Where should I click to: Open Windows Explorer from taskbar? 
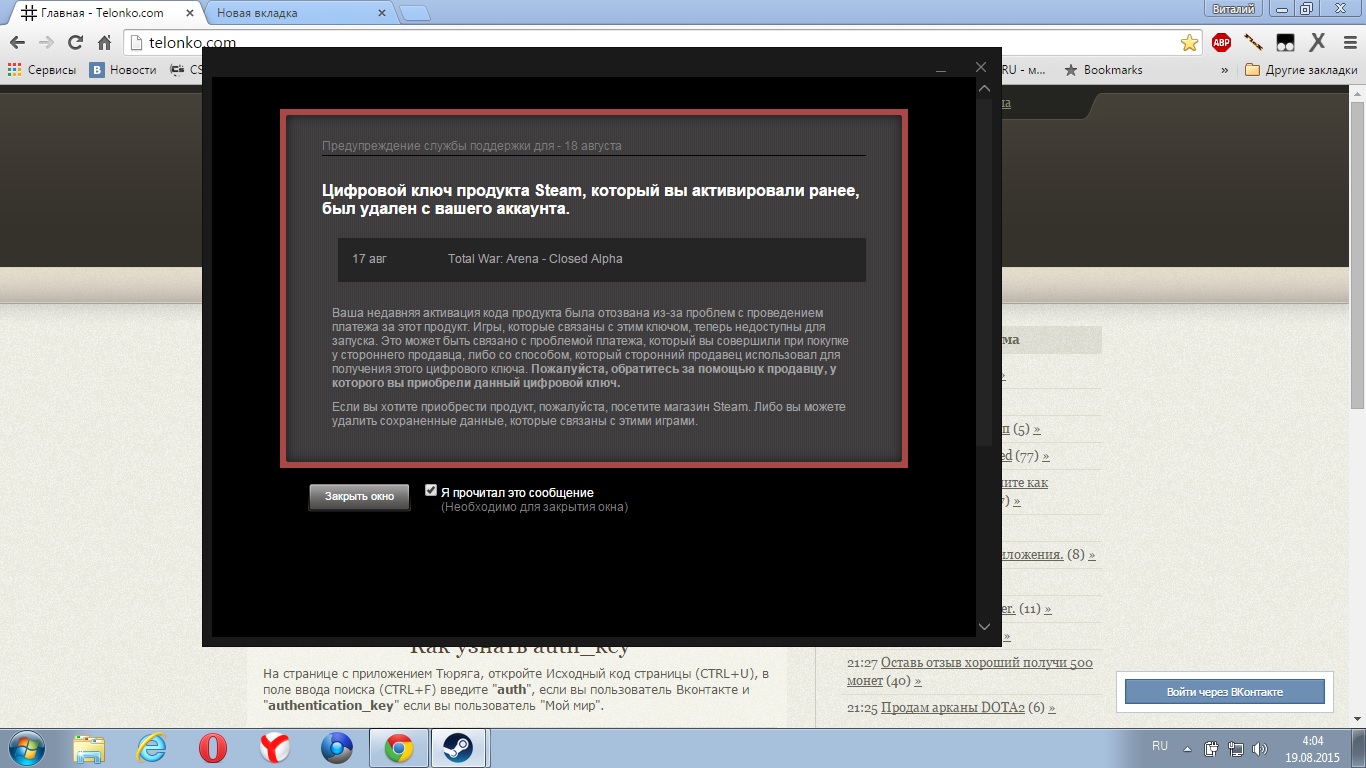[x=90, y=748]
